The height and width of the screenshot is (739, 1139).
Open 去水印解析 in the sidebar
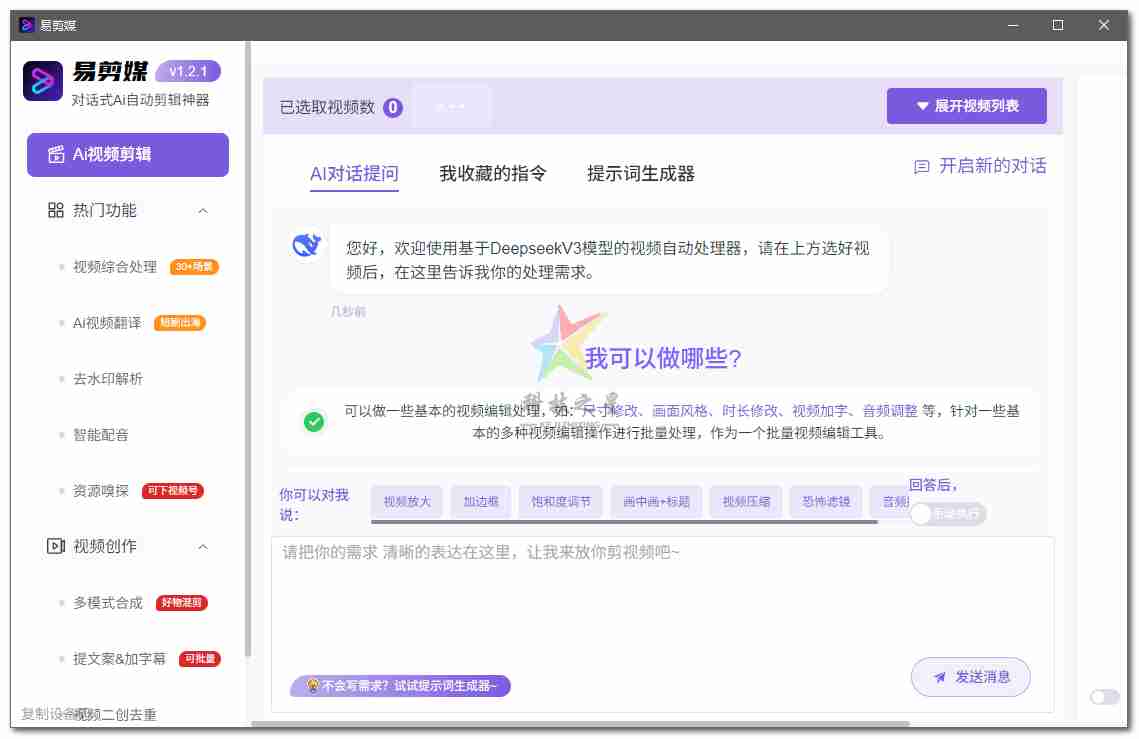(x=107, y=378)
